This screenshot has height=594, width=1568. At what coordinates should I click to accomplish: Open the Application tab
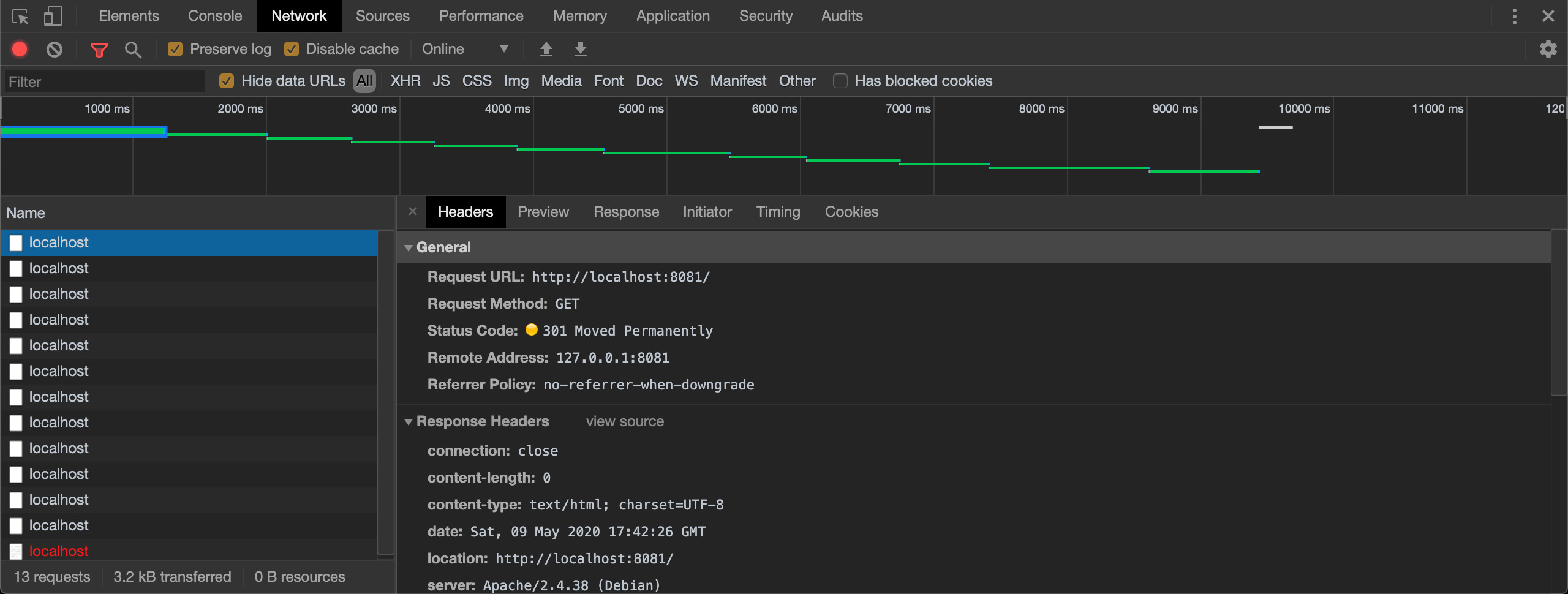(673, 16)
